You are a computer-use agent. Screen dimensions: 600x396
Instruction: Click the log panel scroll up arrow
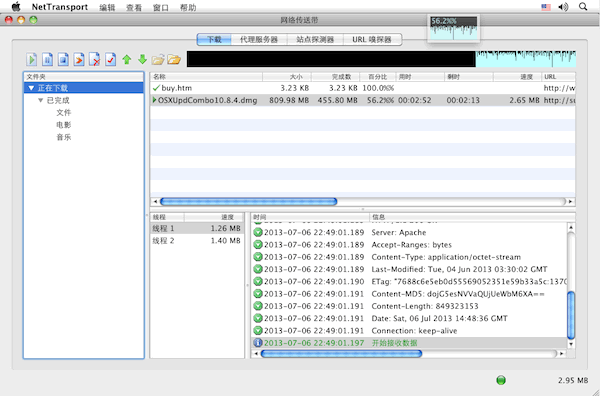571,228
